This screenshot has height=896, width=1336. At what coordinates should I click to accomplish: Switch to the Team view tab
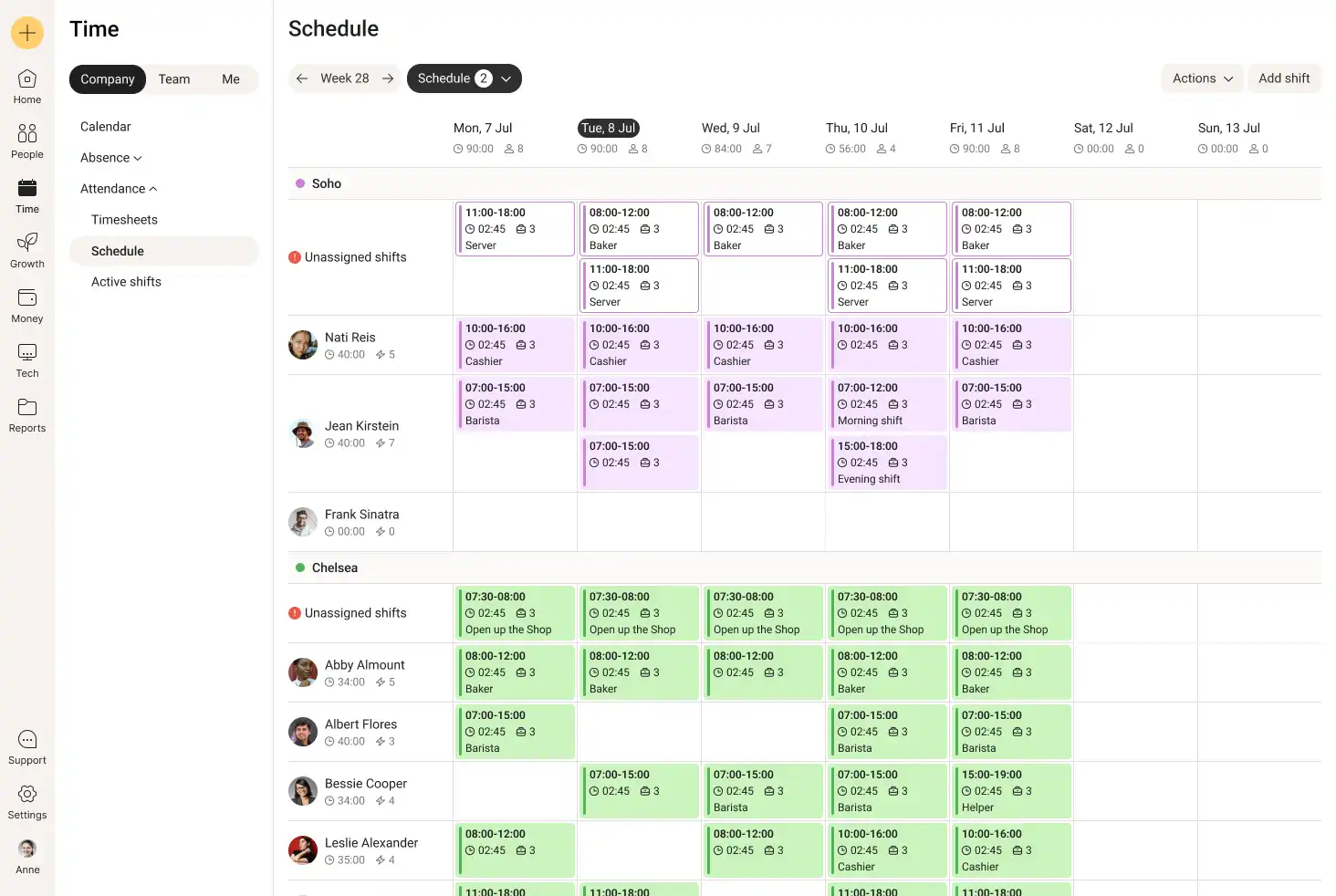click(x=174, y=79)
